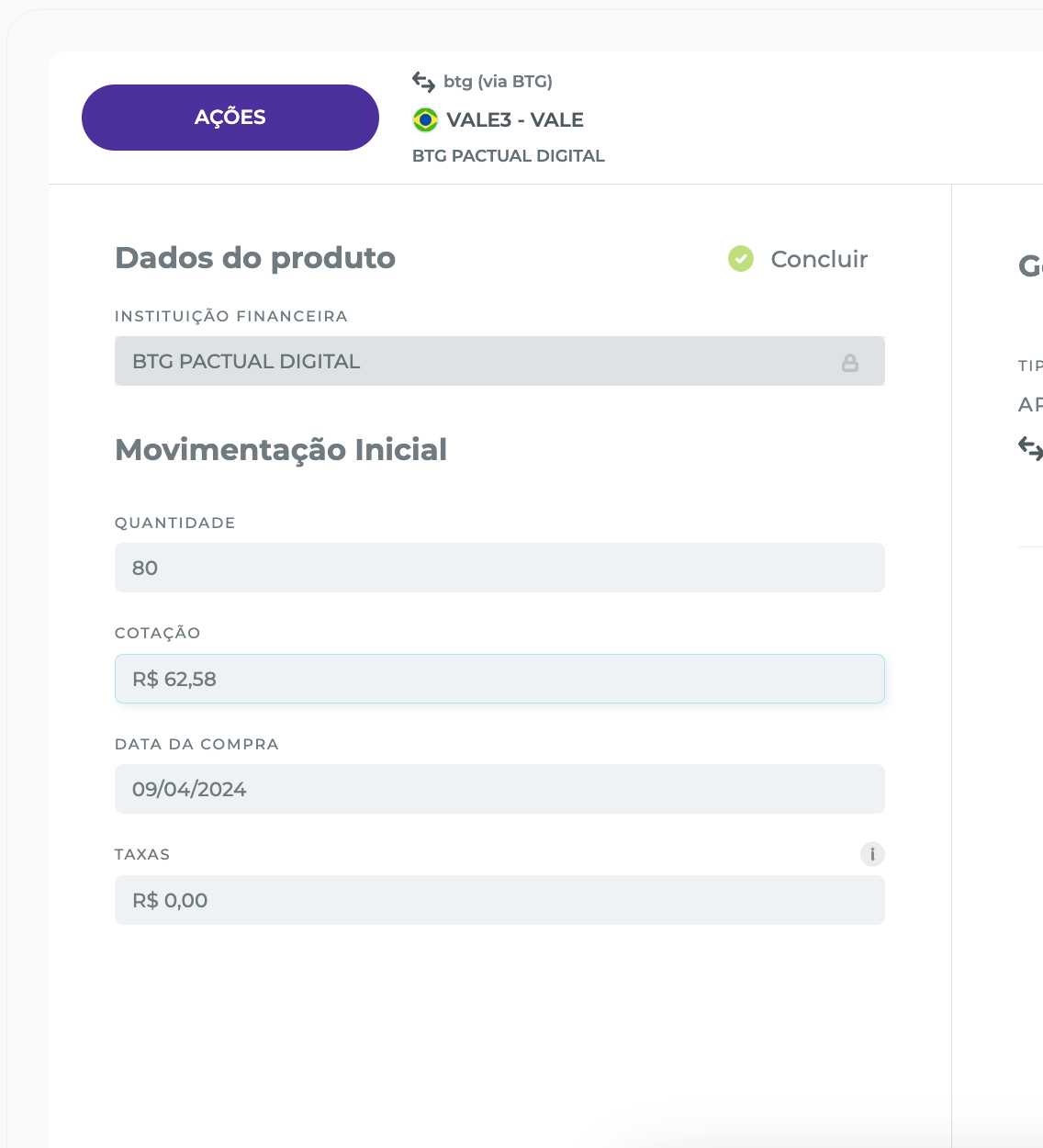Viewport: 1043px width, 1148px height.
Task: Open the Data da compra date field
Action: pos(499,789)
